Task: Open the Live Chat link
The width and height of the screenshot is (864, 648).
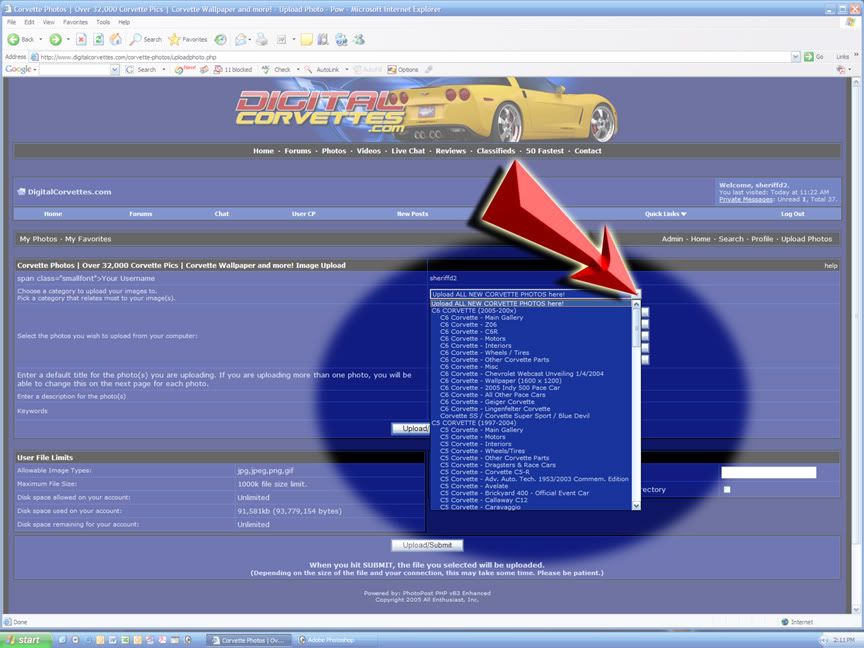Action: point(408,151)
